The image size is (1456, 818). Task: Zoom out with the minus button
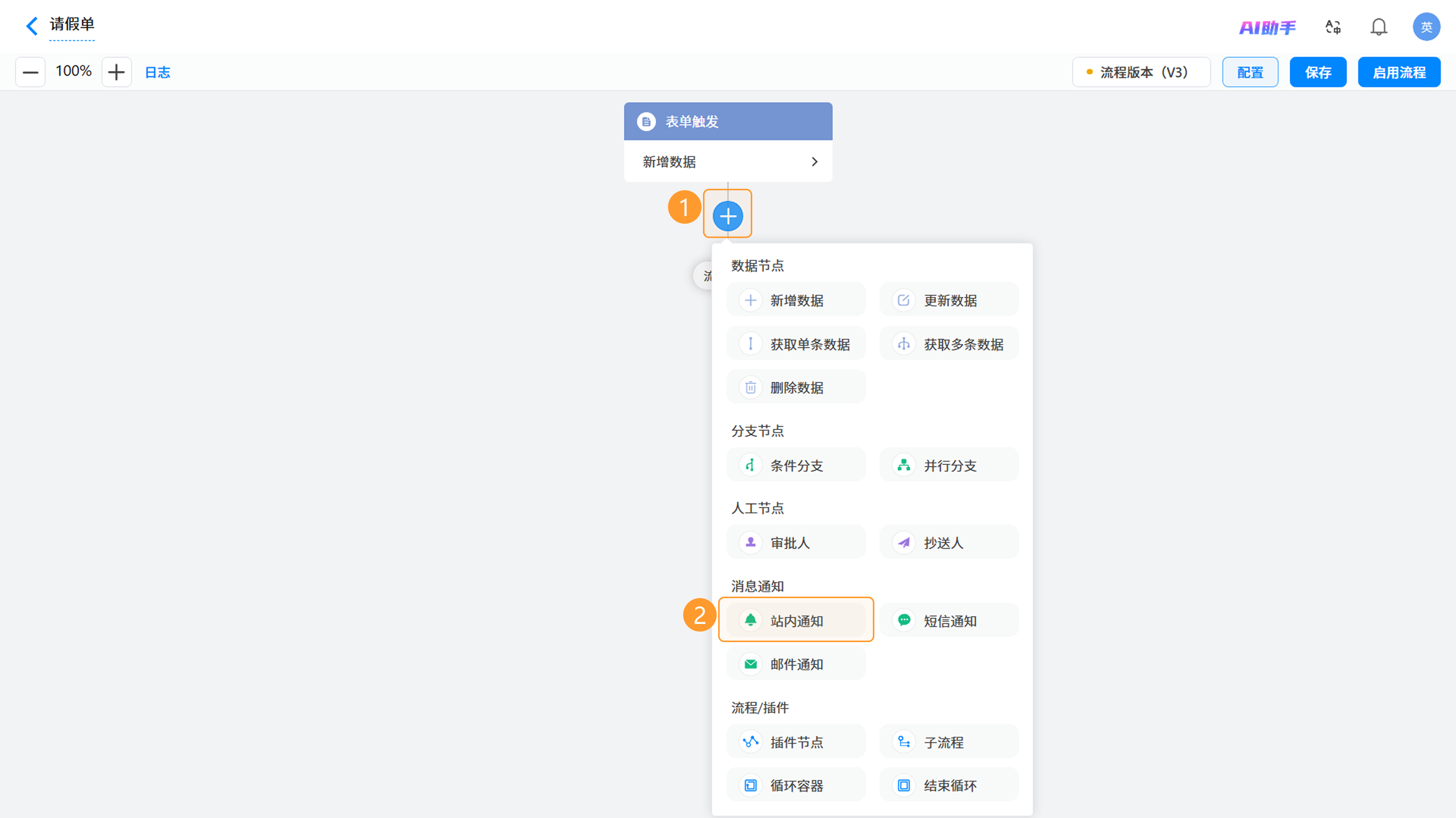point(30,72)
